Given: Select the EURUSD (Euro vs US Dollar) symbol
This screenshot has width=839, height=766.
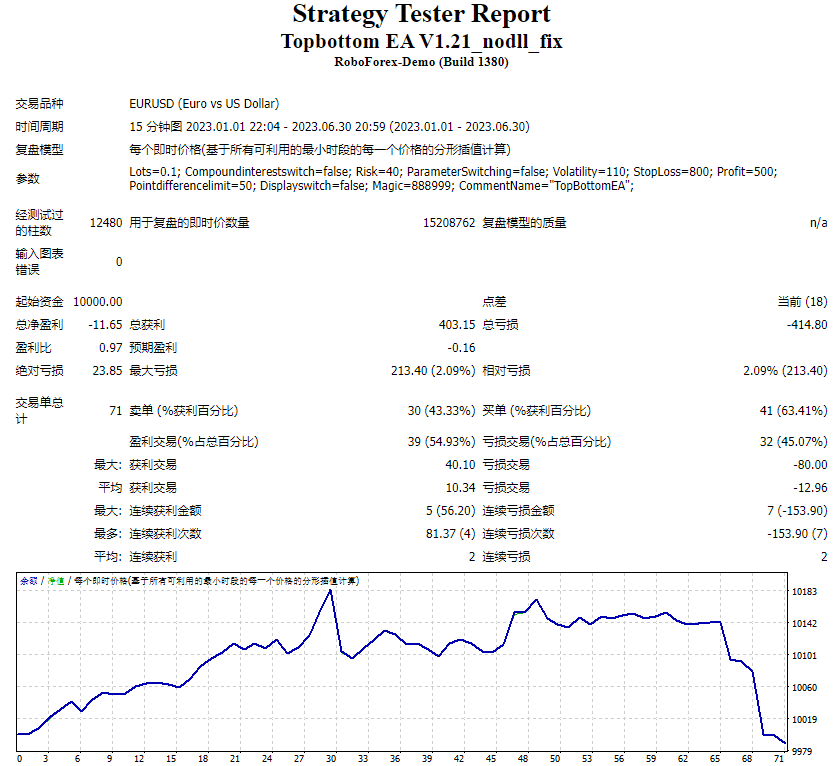Looking at the screenshot, I should click(x=204, y=103).
